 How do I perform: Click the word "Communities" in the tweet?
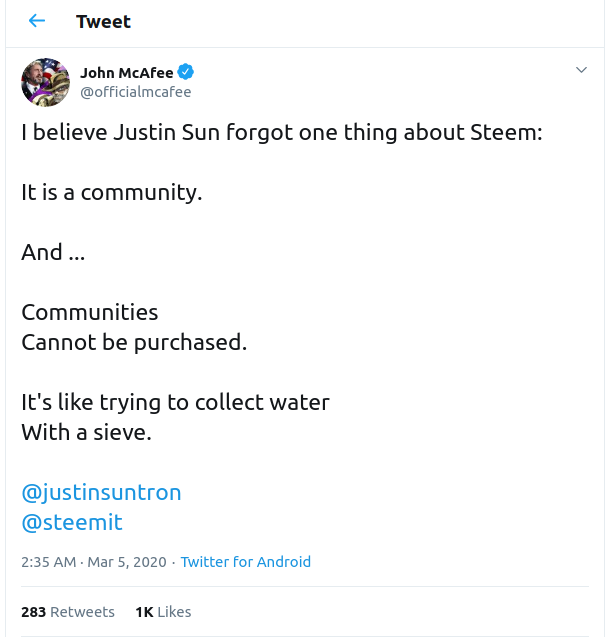pyautogui.click(x=90, y=312)
